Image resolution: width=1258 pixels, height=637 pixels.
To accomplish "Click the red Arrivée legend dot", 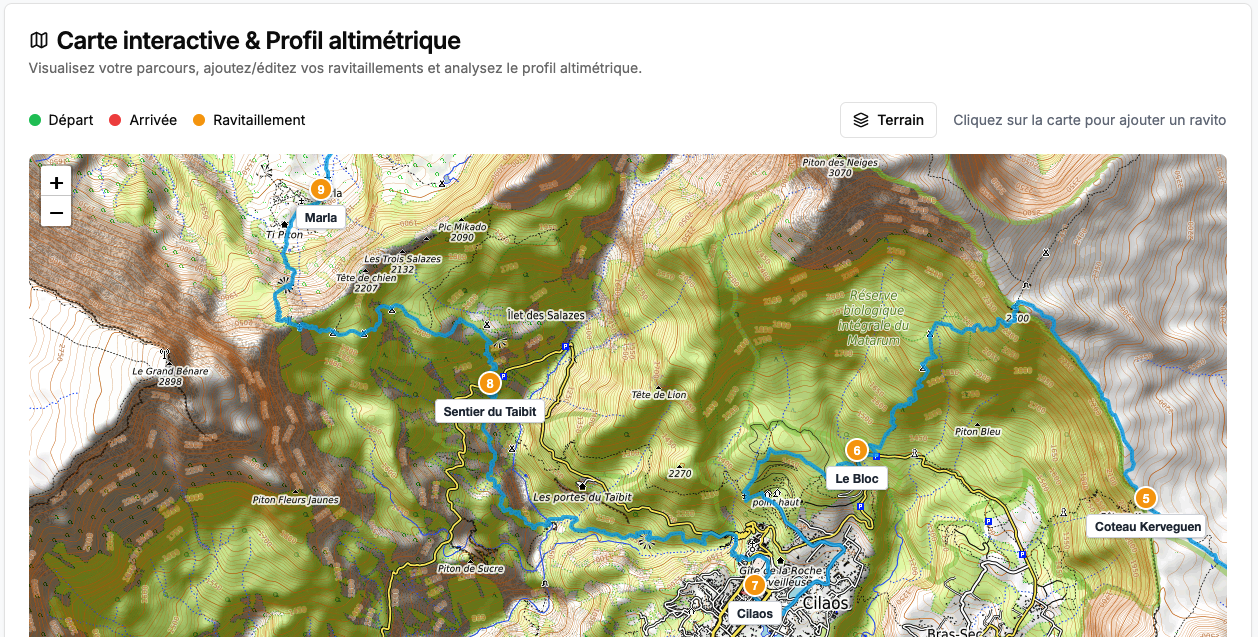I will click(x=115, y=120).
